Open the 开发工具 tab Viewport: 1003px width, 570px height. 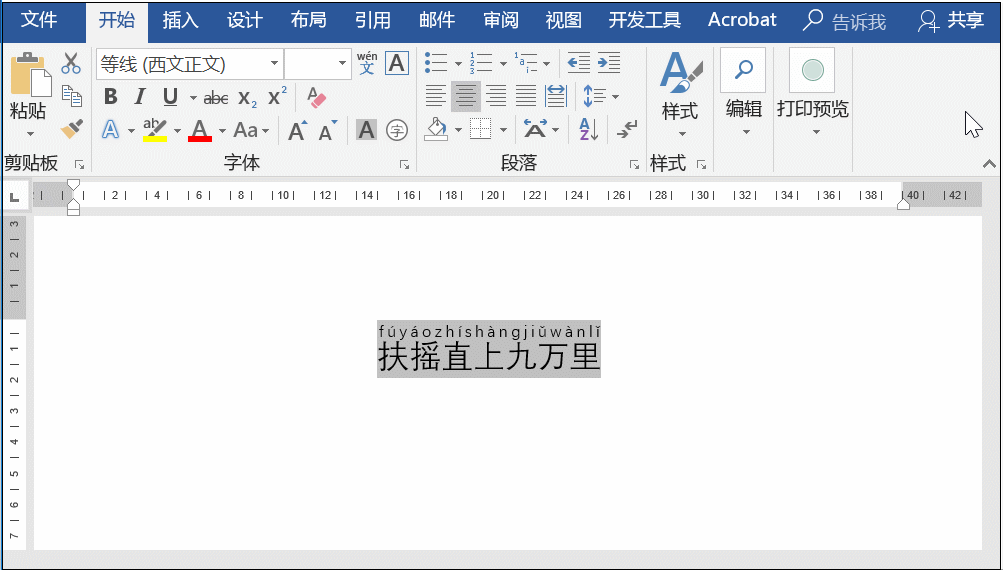[645, 20]
